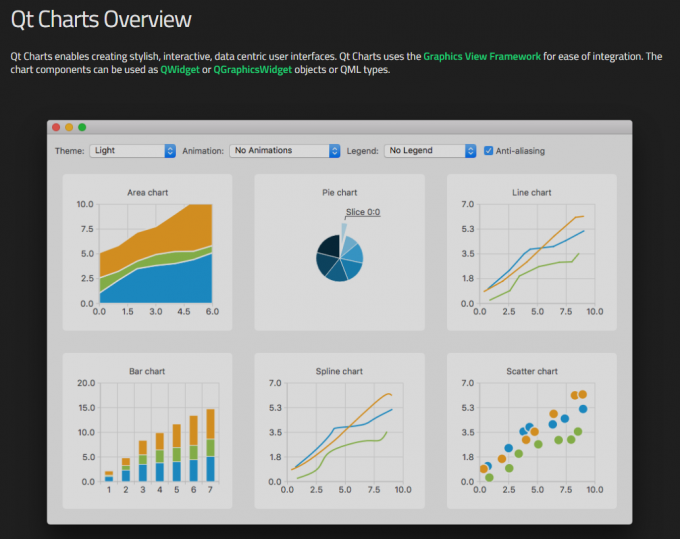Open the Graphics View Framework link
This screenshot has width=680, height=539.
click(482, 56)
